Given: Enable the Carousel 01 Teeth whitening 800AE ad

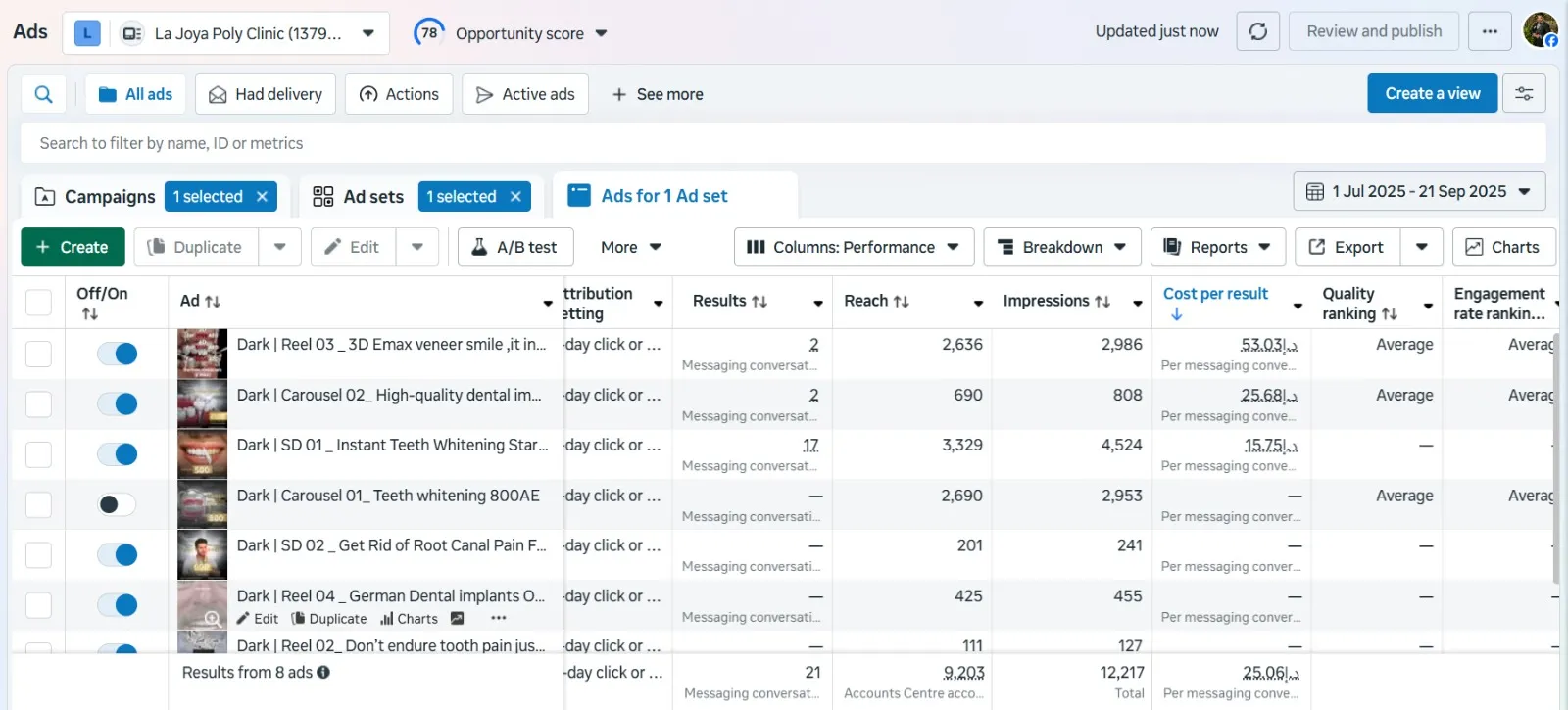Looking at the screenshot, I should point(118,504).
